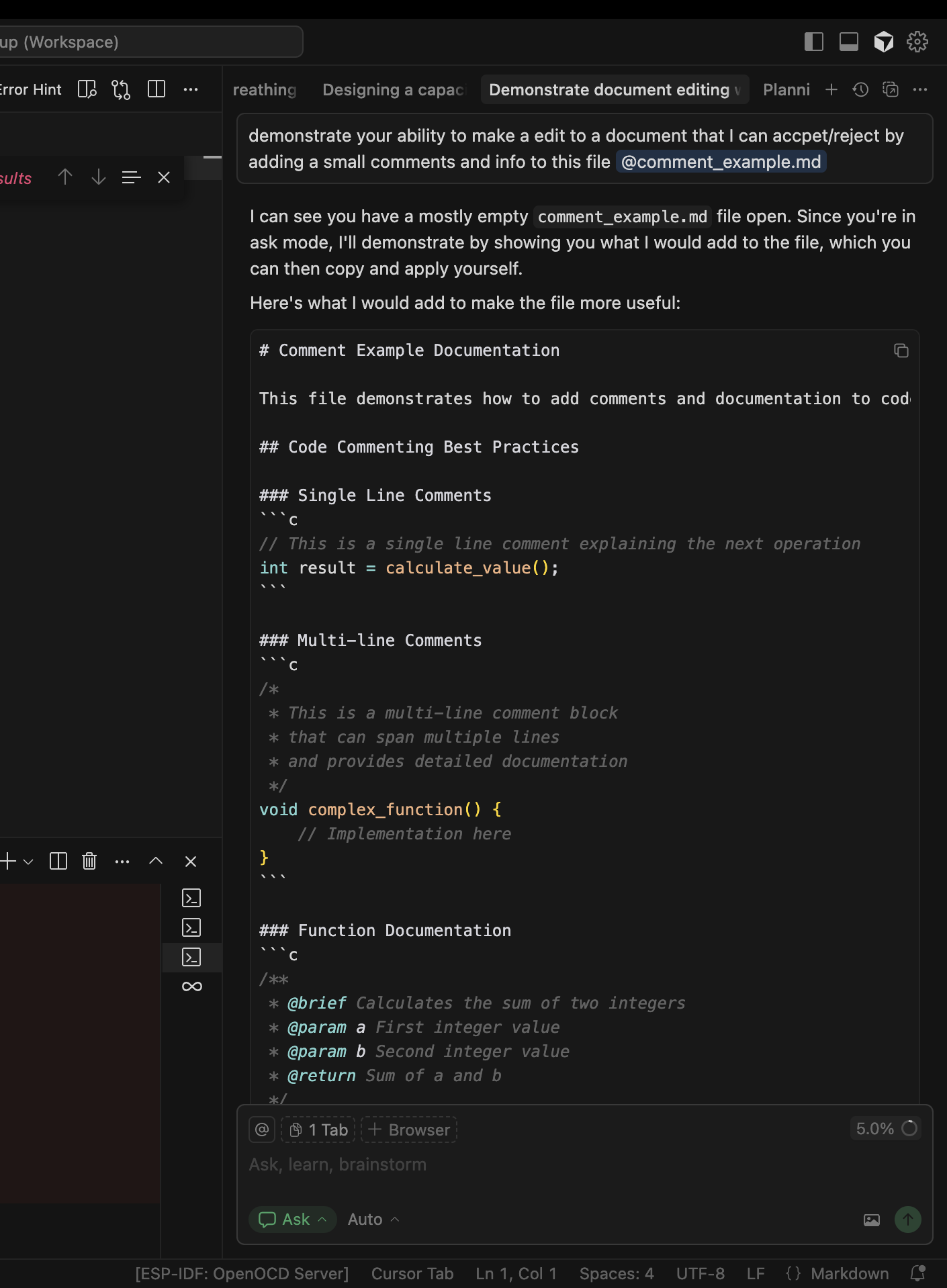Change the Markdown language mode
Image resolution: width=947 pixels, height=1288 pixels.
tap(849, 1273)
